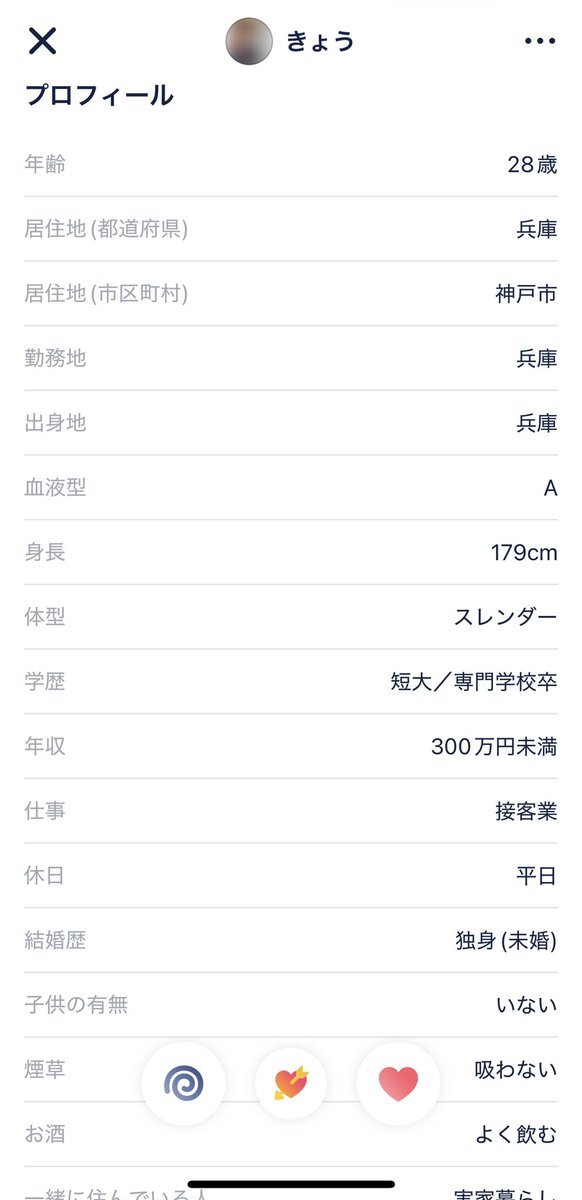Tap the 神戸市 city value
This screenshot has width=582, height=1200.
(526, 294)
